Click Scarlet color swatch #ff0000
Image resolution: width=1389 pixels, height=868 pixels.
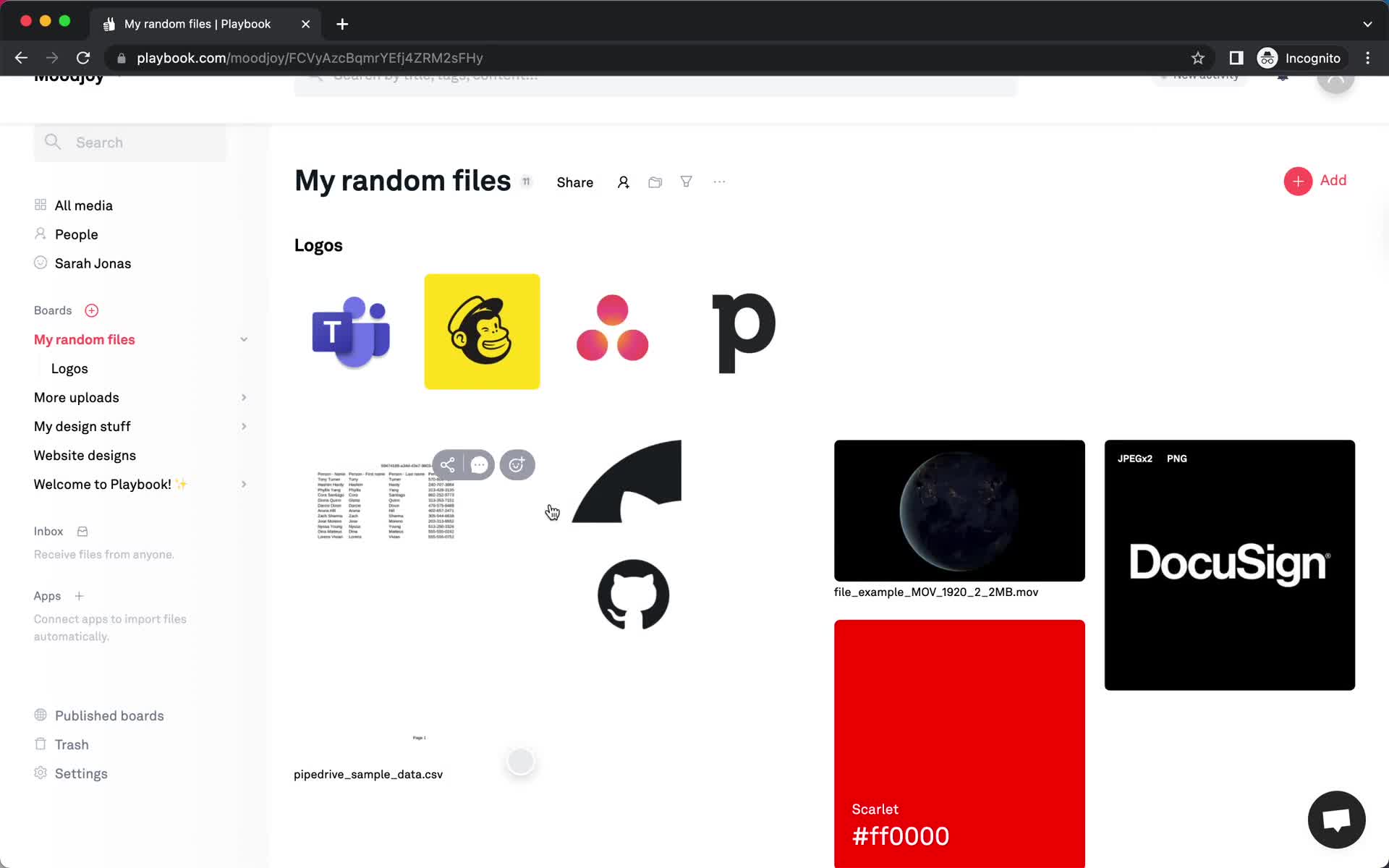[x=959, y=745]
